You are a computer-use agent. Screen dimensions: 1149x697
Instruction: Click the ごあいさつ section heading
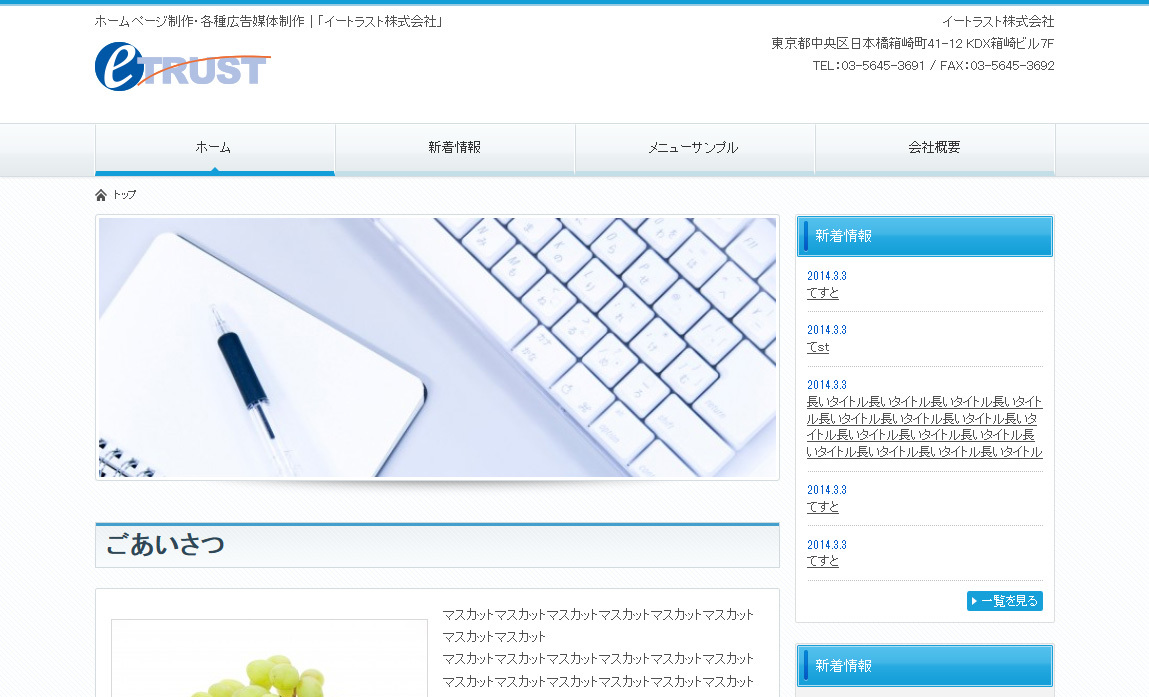point(437,545)
